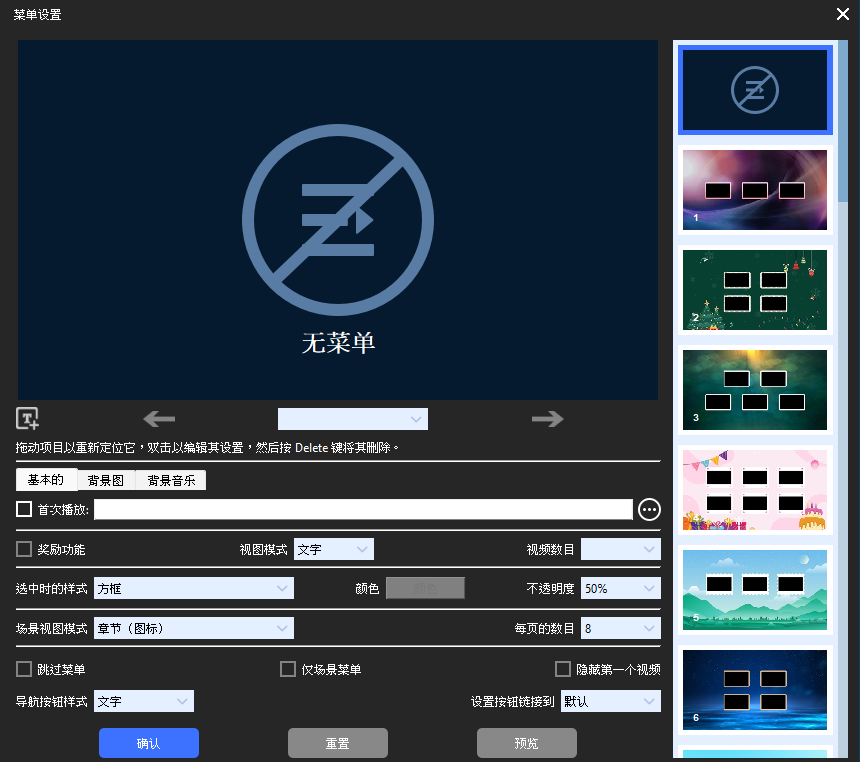Open the 视图模式 dropdown

(x=333, y=549)
